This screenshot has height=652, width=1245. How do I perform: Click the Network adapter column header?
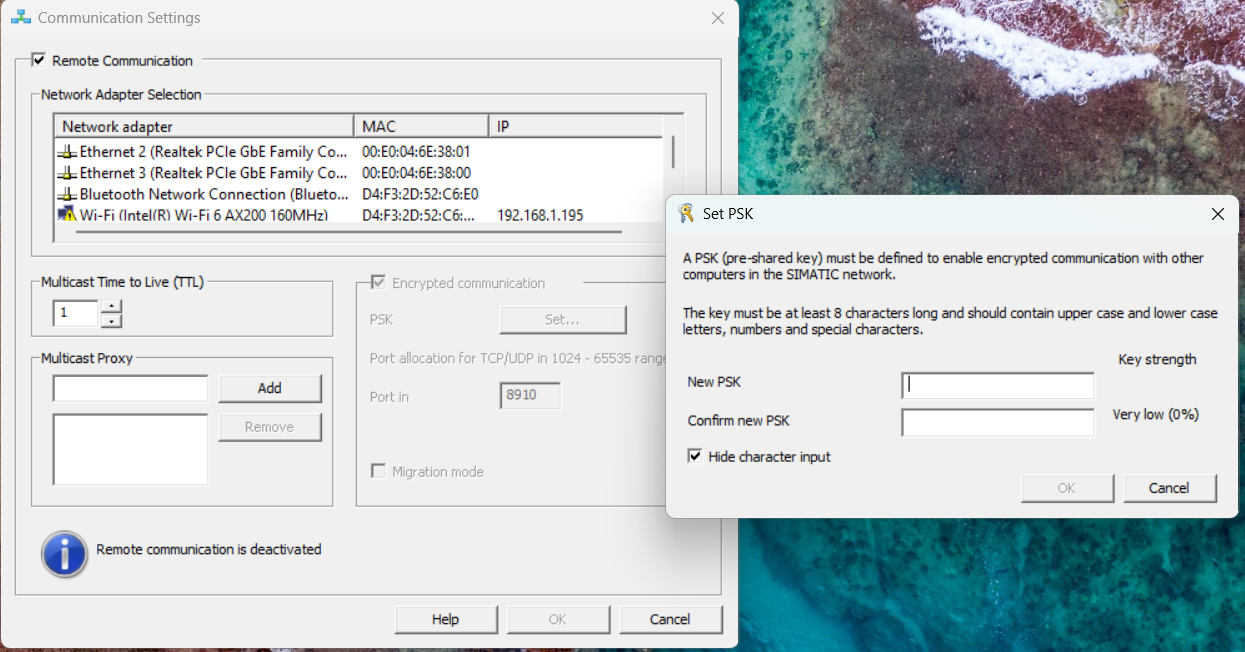click(204, 127)
